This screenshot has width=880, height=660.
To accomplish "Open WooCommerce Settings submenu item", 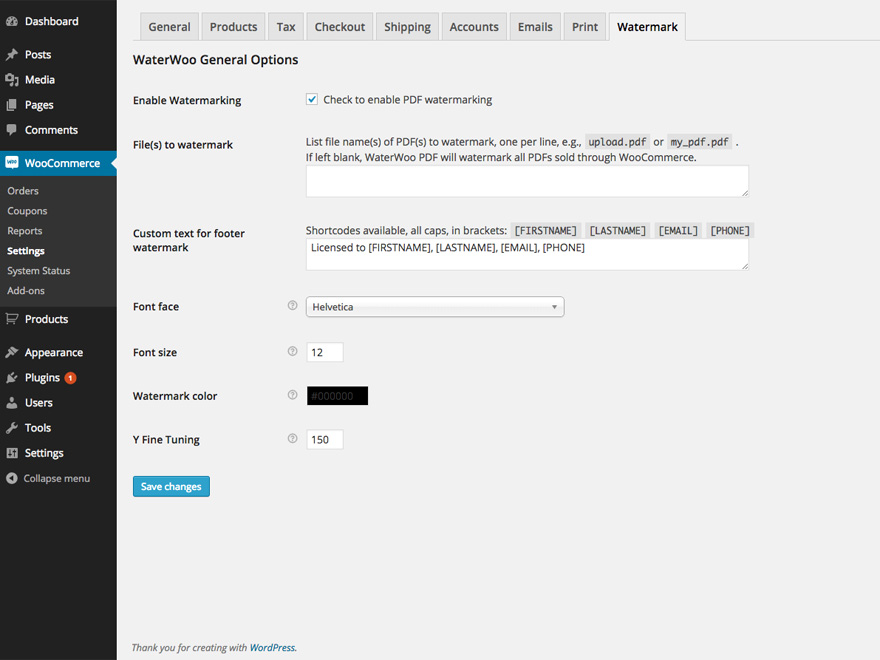I will click(26, 251).
